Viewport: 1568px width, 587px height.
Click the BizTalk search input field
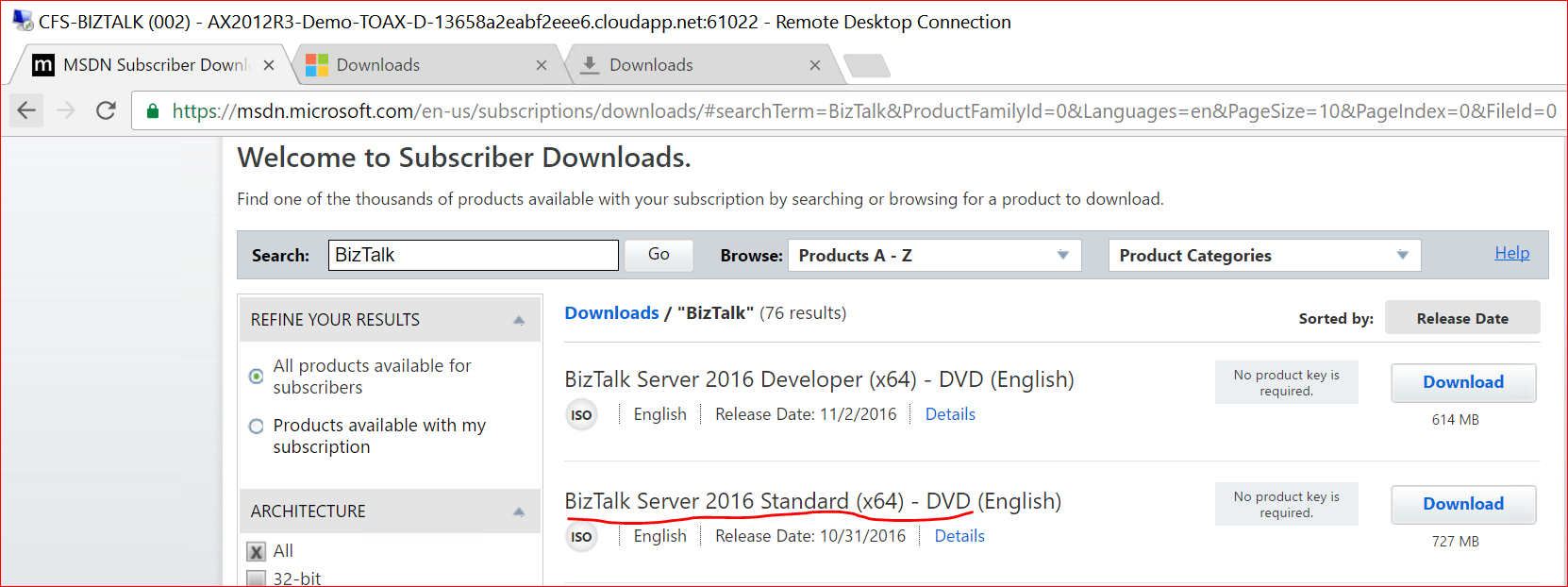point(473,256)
